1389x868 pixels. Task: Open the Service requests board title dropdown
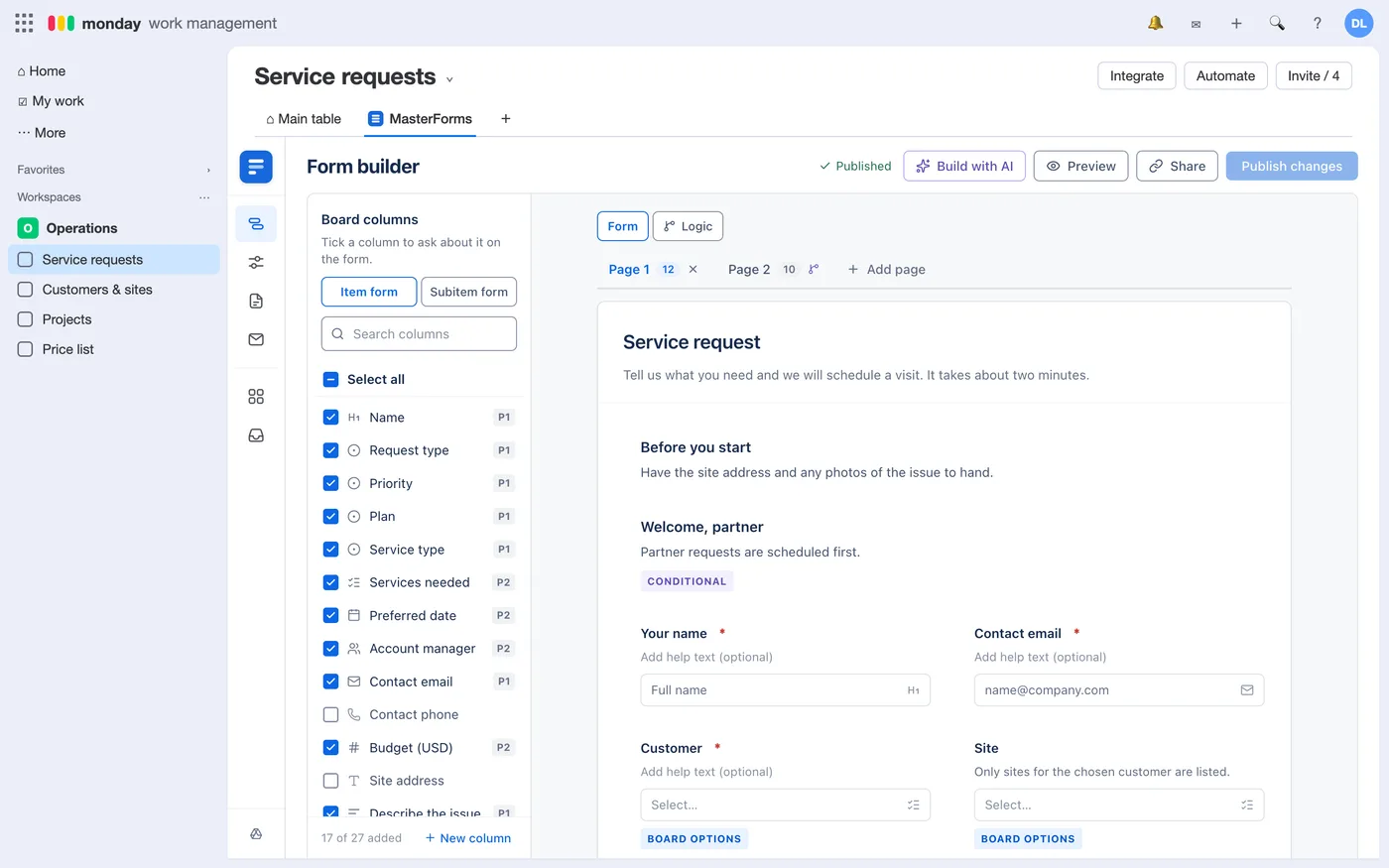pyautogui.click(x=449, y=79)
